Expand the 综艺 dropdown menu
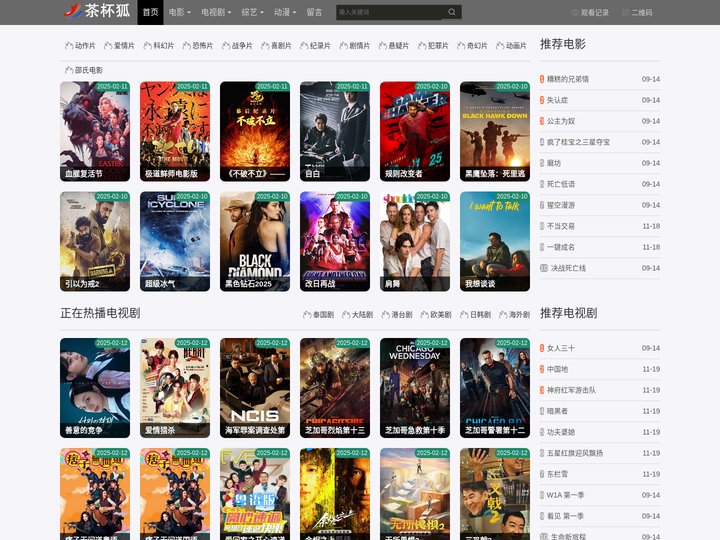The height and width of the screenshot is (540, 720). pos(252,12)
